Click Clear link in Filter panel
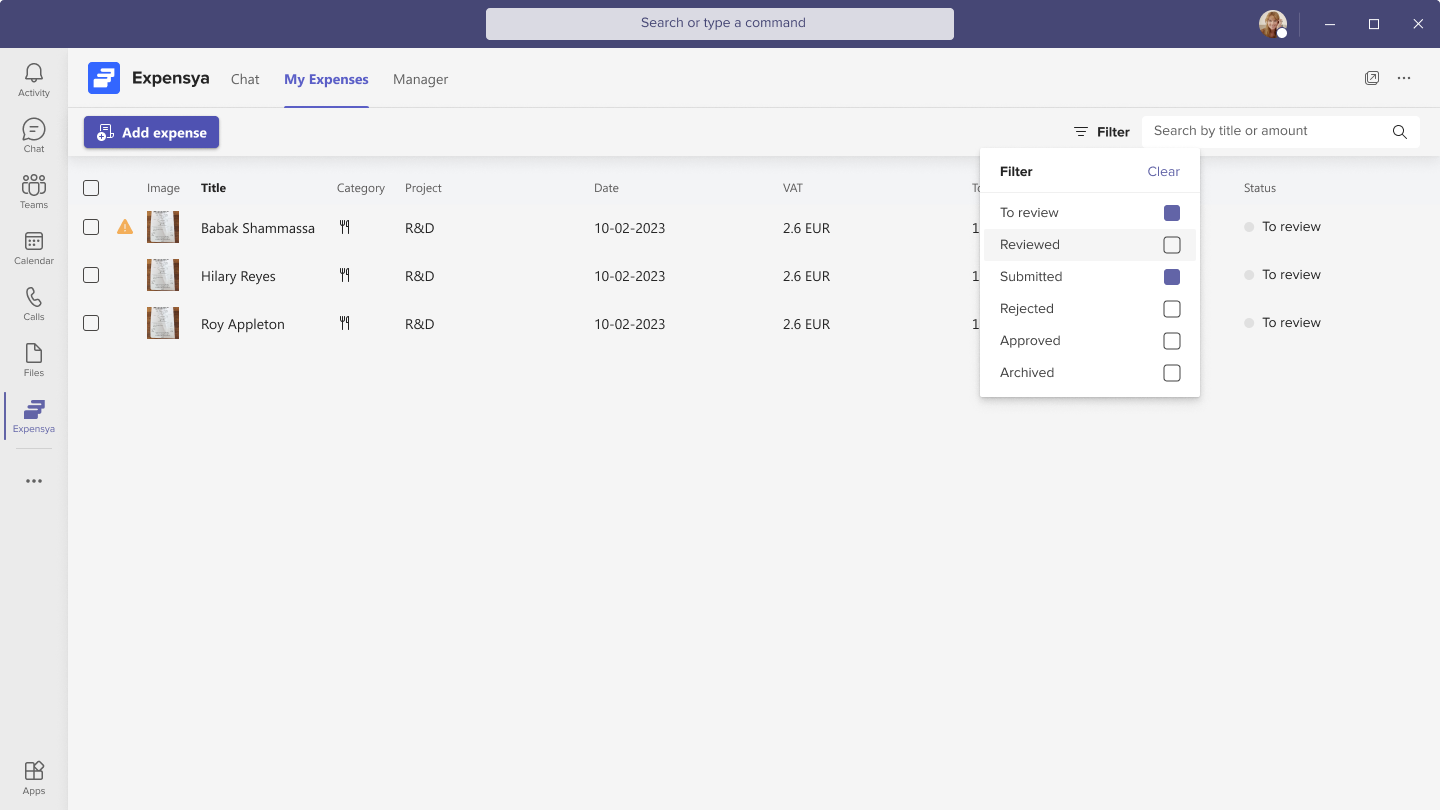Image resolution: width=1440 pixels, height=810 pixels. click(1163, 171)
